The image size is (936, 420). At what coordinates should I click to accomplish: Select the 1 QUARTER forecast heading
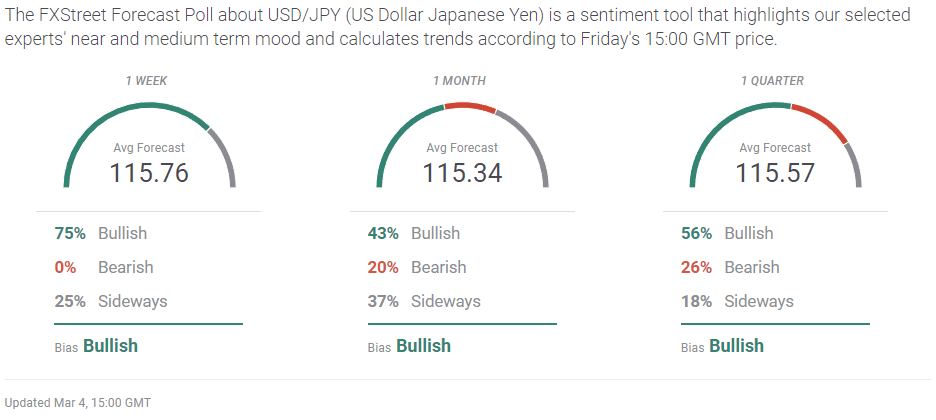[775, 79]
